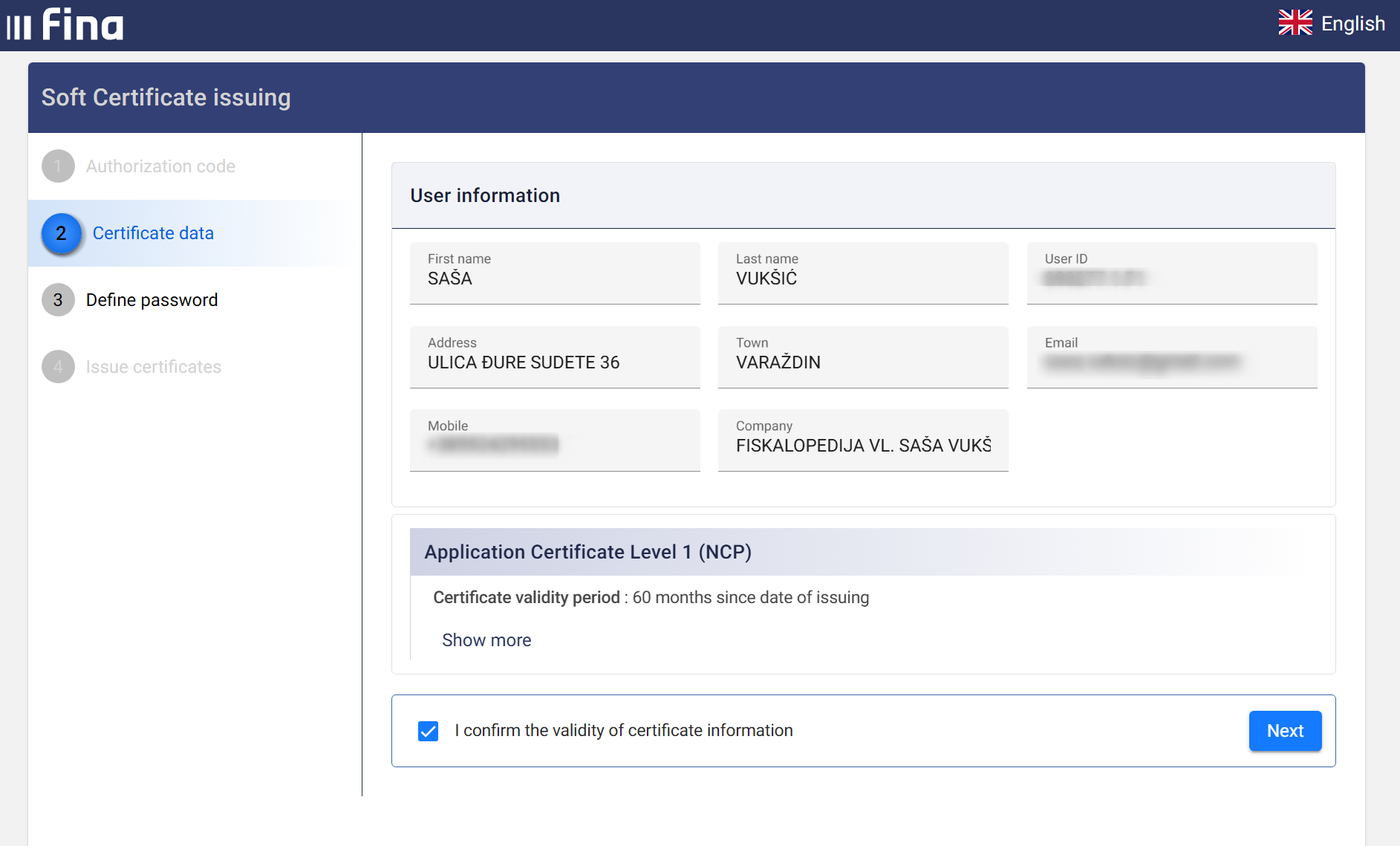The height and width of the screenshot is (846, 1400).
Task: Select the Company field
Action: coord(862,440)
